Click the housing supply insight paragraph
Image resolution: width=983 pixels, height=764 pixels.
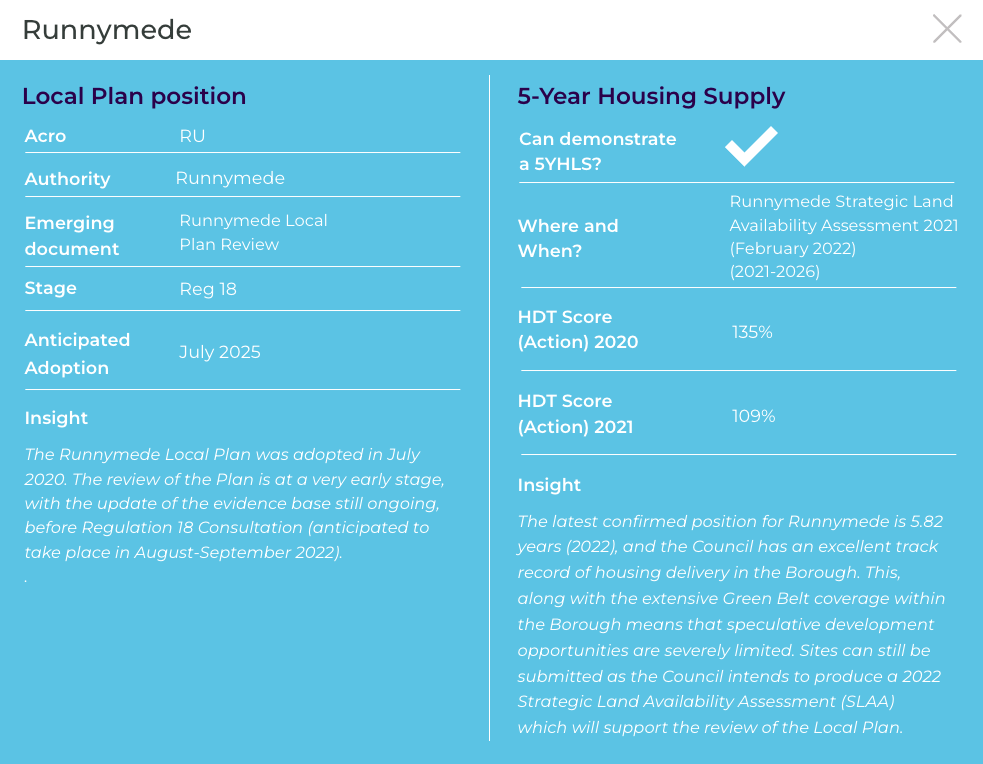730,624
